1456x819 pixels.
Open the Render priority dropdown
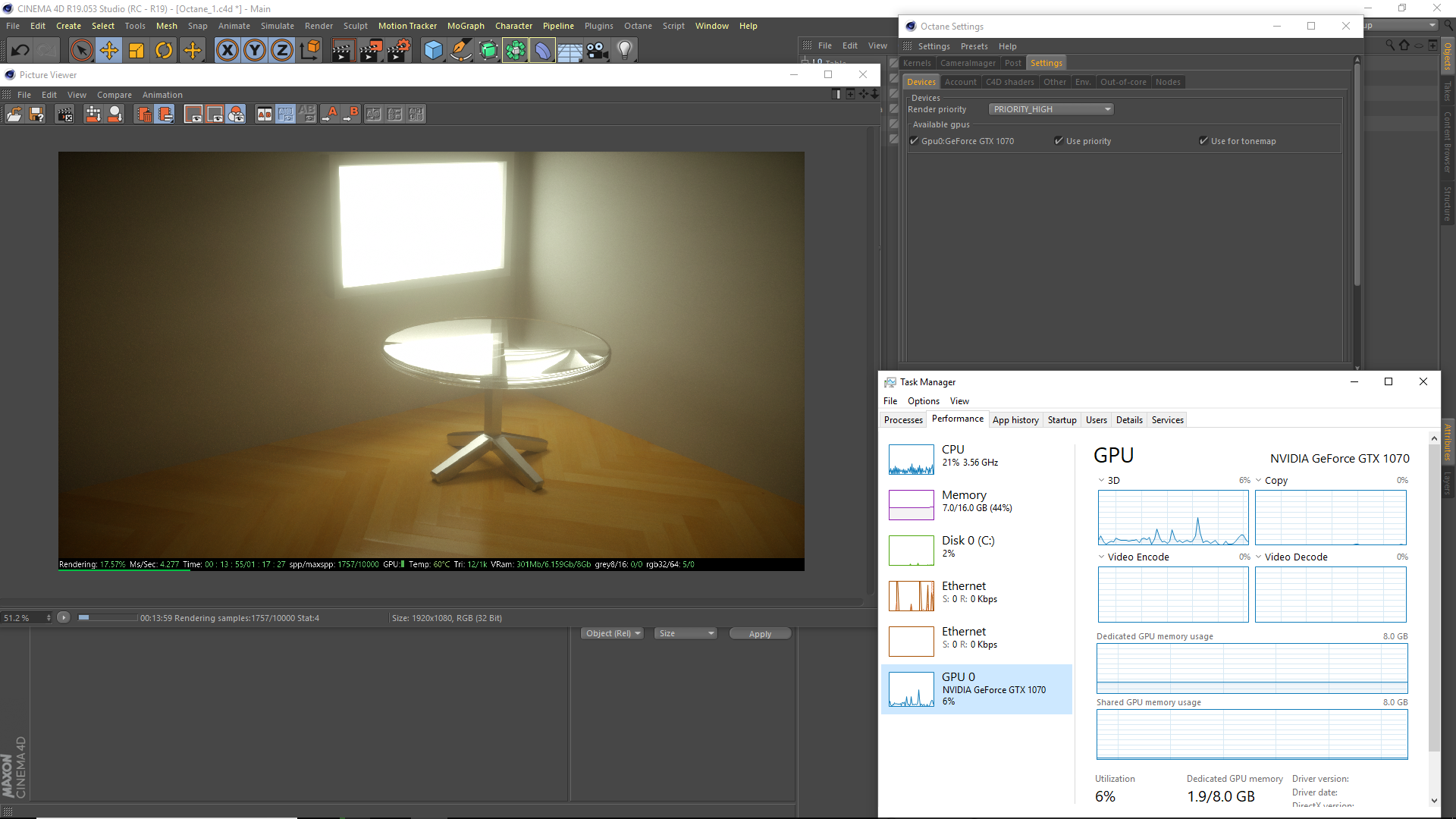[x=1051, y=109]
